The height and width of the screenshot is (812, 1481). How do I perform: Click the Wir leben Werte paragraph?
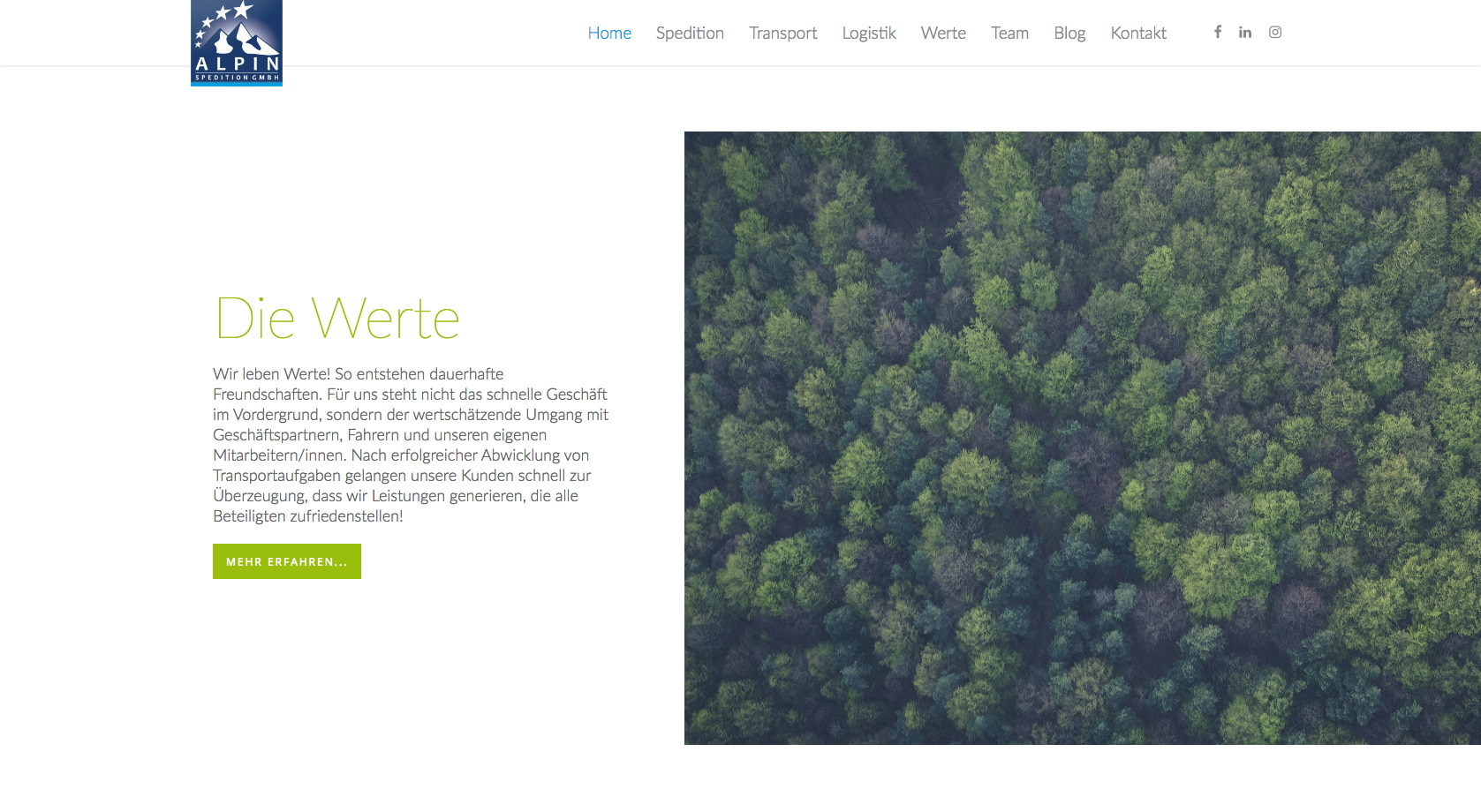click(x=411, y=445)
